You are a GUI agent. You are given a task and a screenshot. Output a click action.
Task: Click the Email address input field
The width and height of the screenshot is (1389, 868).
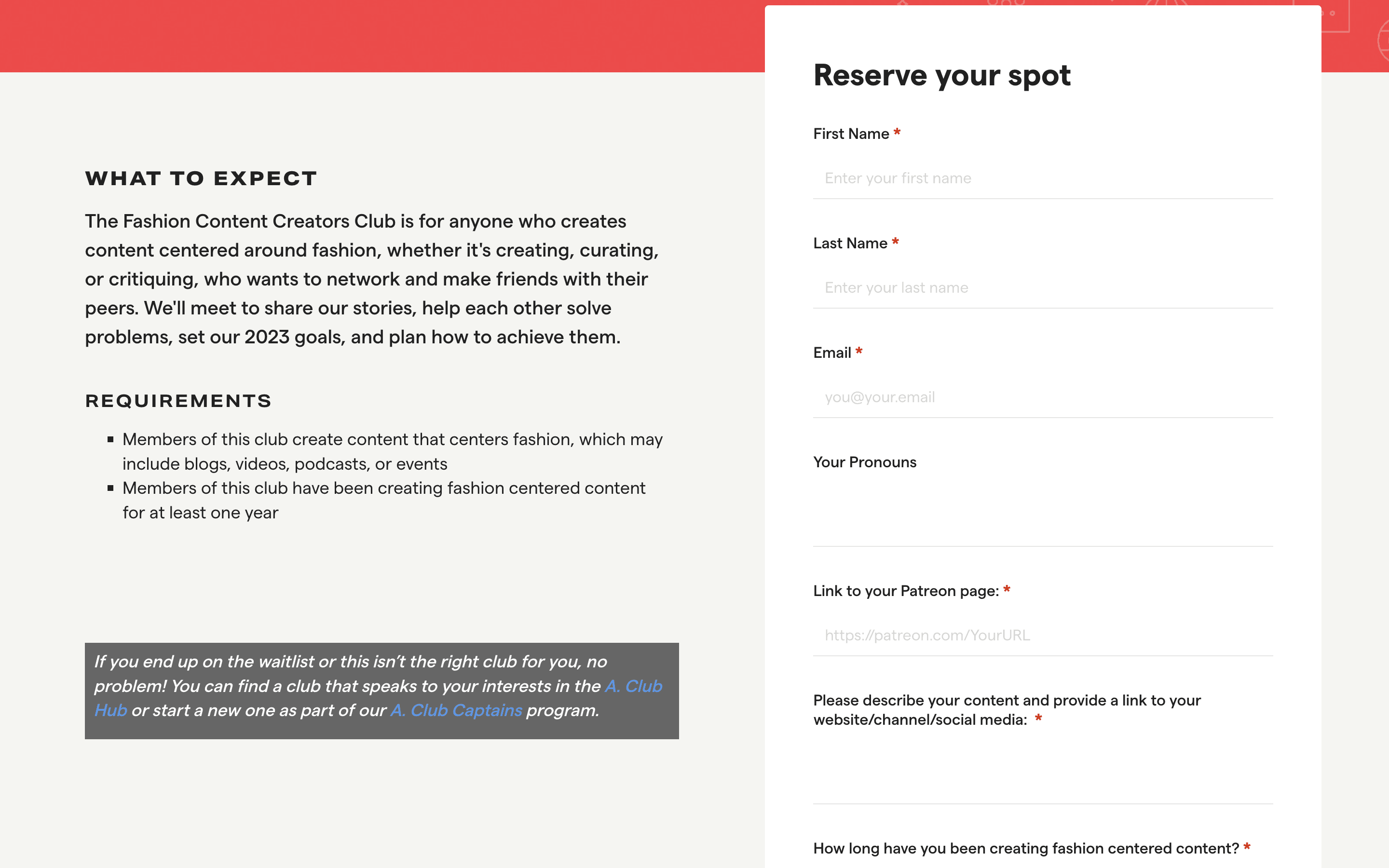[x=1042, y=397]
